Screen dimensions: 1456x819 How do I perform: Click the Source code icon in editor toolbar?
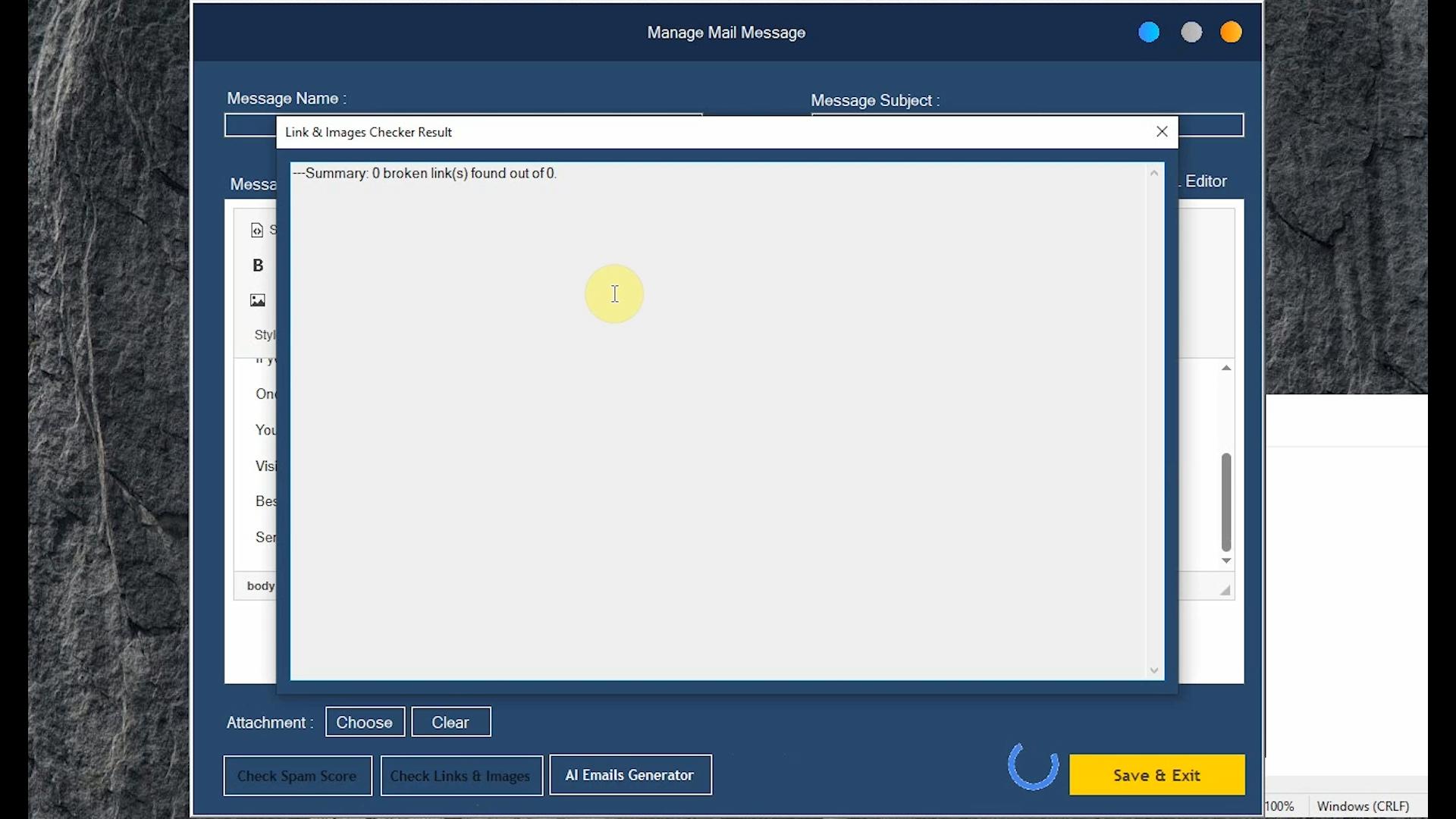tap(257, 231)
